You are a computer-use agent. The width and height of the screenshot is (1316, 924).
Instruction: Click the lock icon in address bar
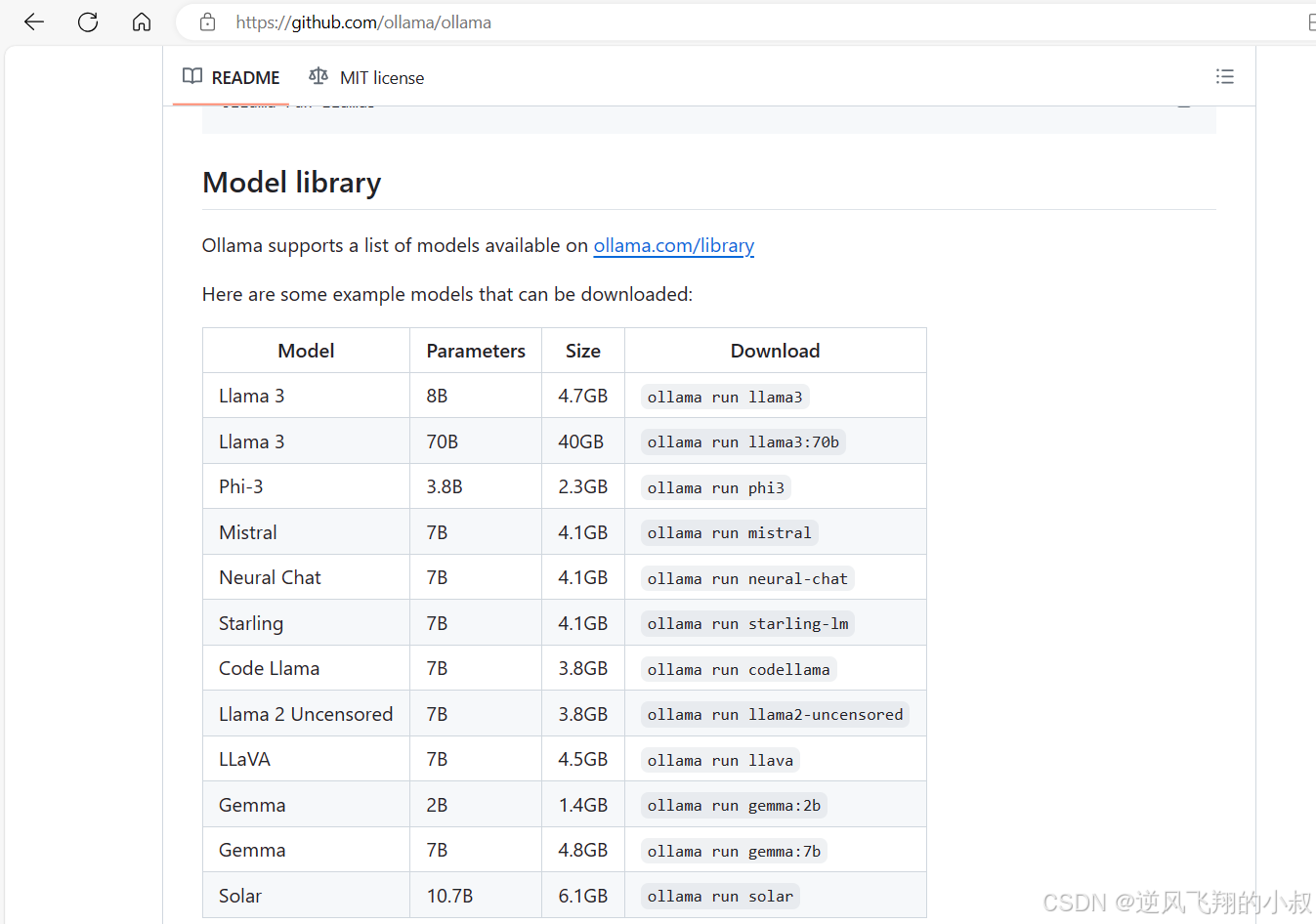(207, 21)
